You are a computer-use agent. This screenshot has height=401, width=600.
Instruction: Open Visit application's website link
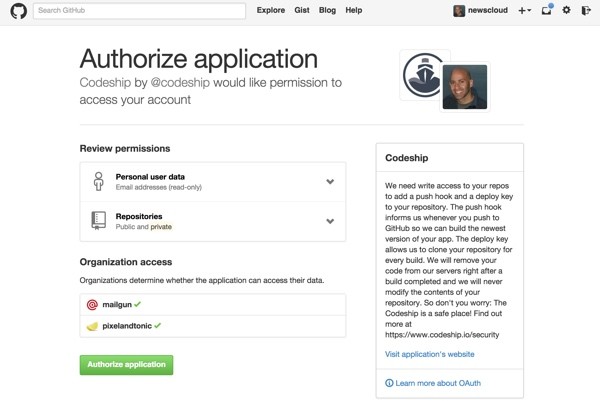point(429,354)
